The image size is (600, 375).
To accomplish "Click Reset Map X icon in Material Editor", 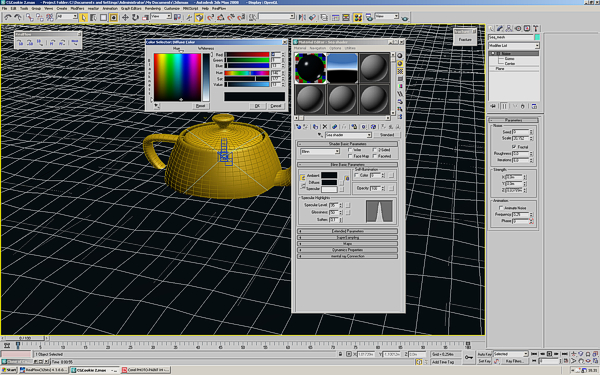I will click(324, 127).
